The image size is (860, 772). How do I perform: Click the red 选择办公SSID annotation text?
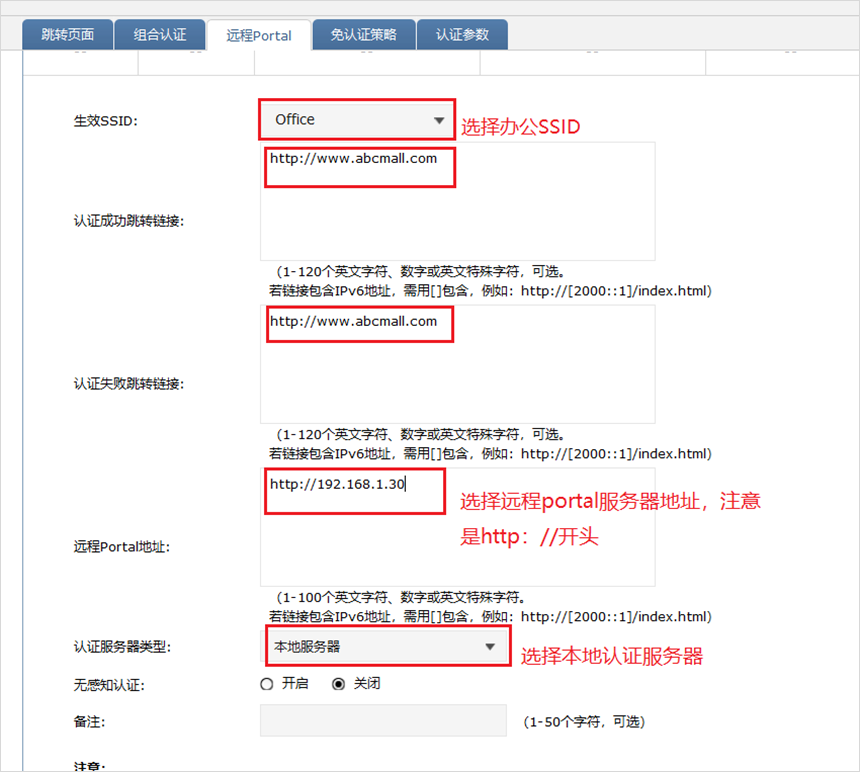[520, 127]
